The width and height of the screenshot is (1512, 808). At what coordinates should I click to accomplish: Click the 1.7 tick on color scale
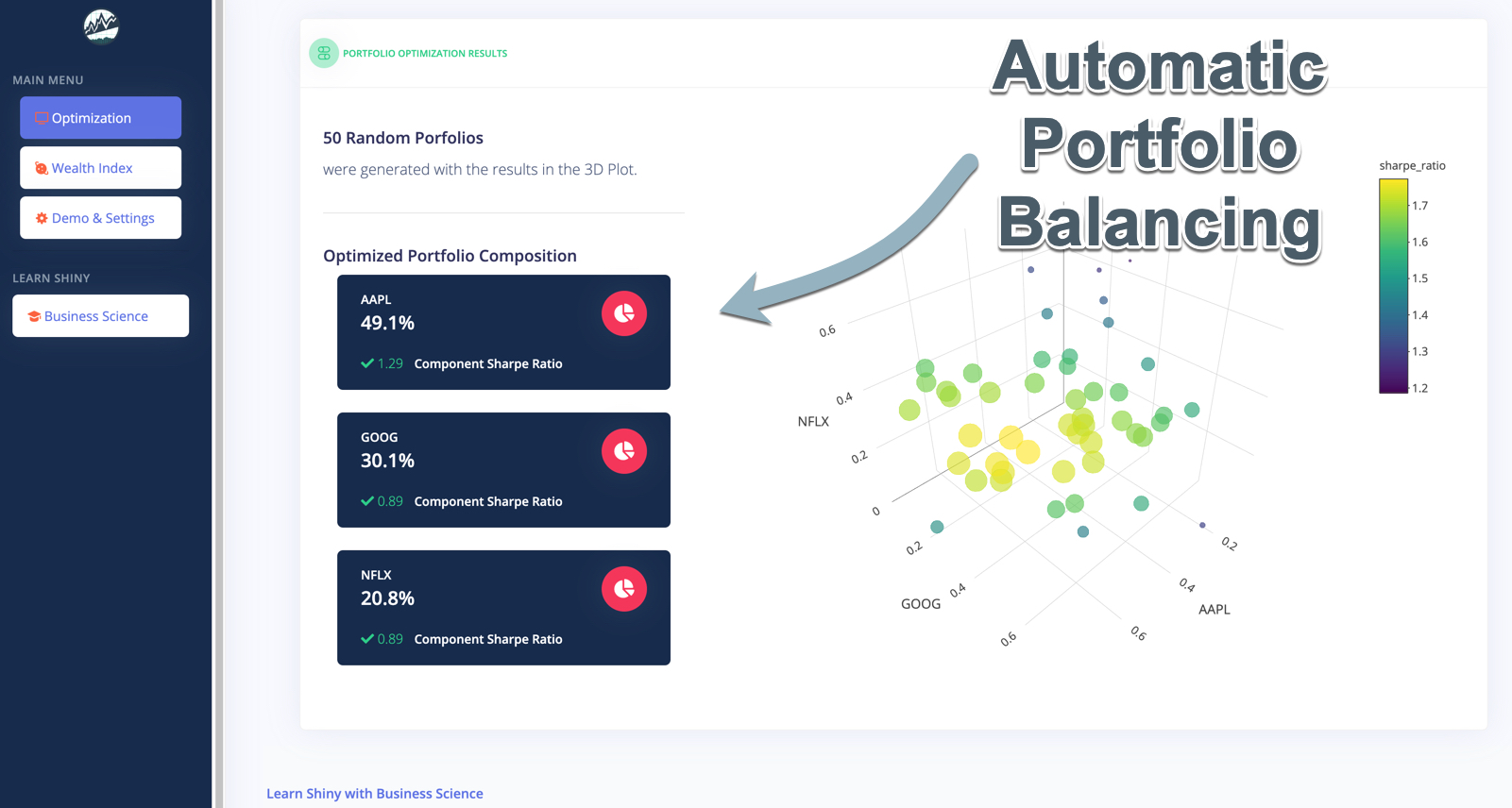[x=1419, y=206]
